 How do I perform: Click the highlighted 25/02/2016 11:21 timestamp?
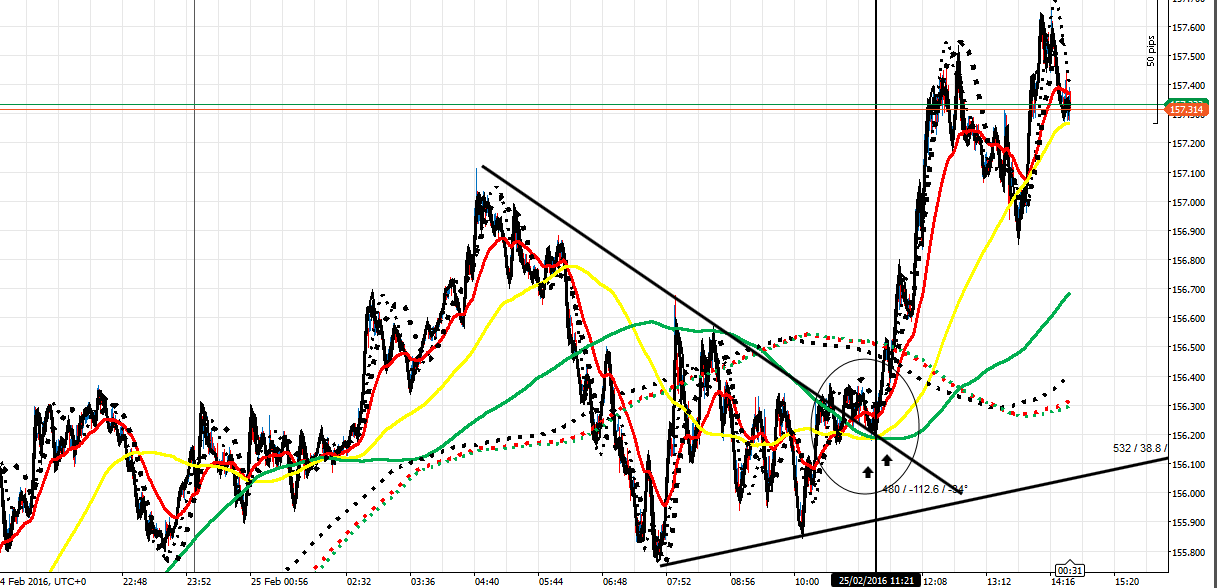[878, 578]
